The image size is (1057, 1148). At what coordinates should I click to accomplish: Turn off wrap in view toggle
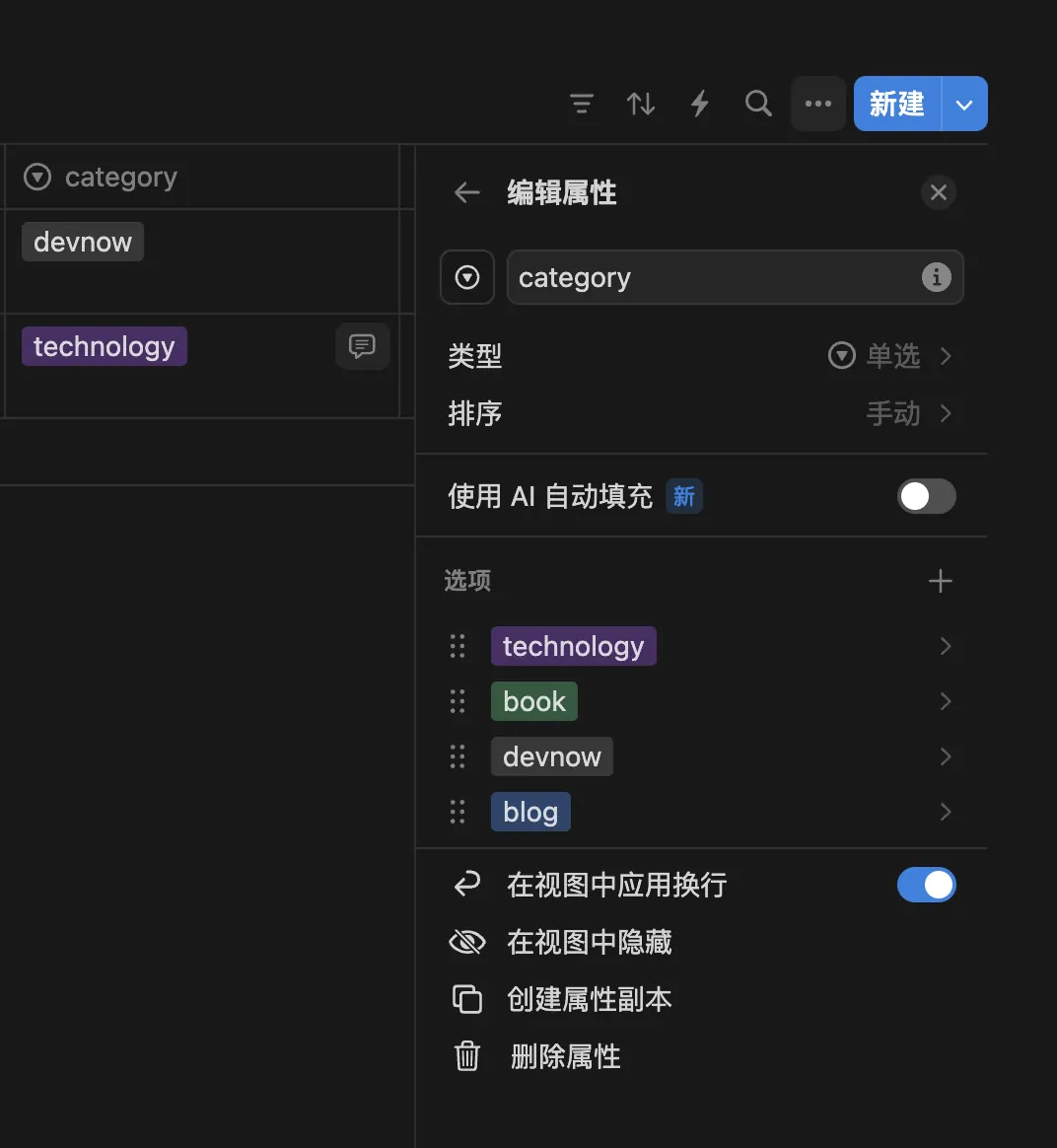click(926, 885)
